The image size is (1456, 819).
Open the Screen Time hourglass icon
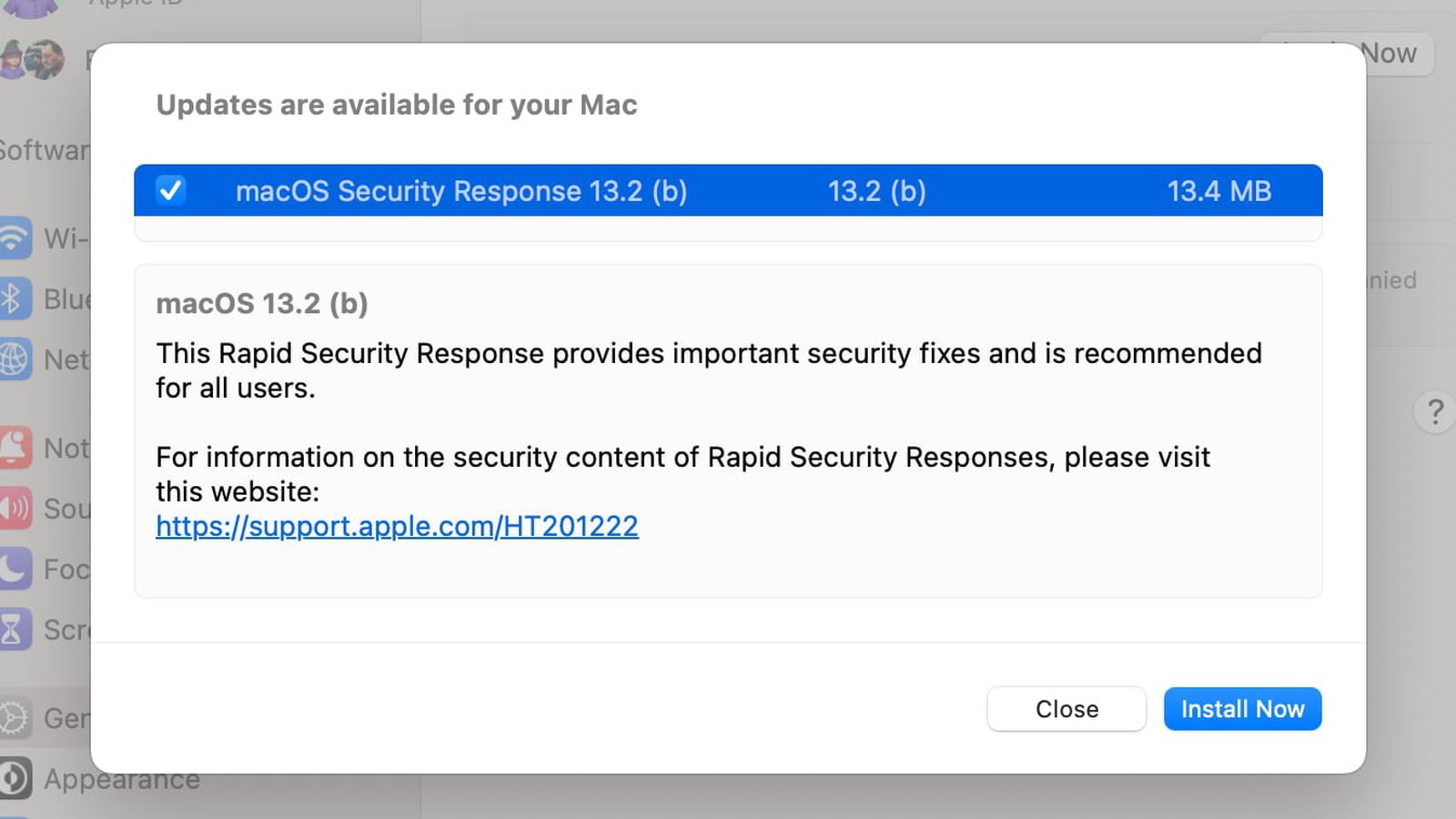click(15, 629)
